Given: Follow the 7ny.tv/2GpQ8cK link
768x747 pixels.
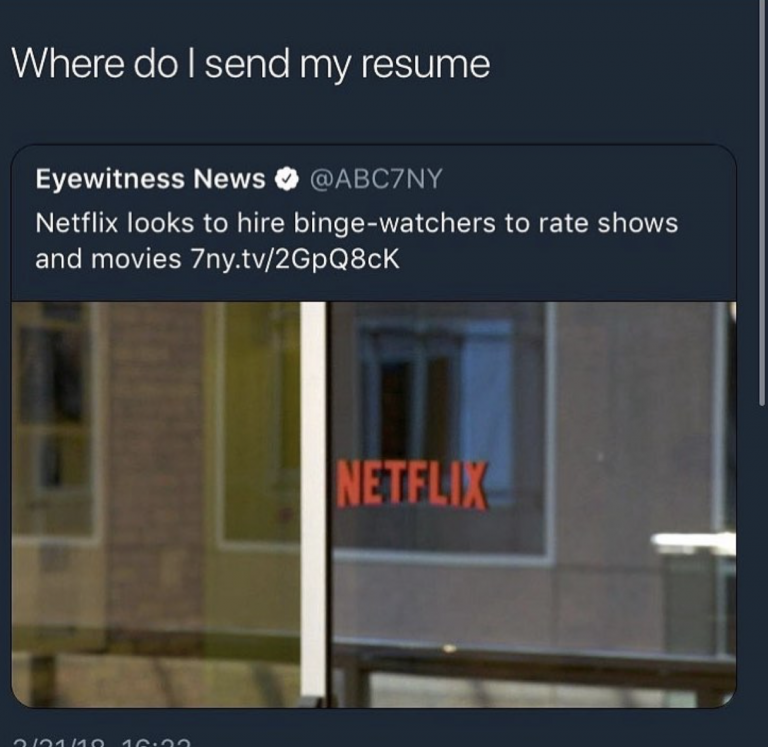Looking at the screenshot, I should (x=294, y=259).
